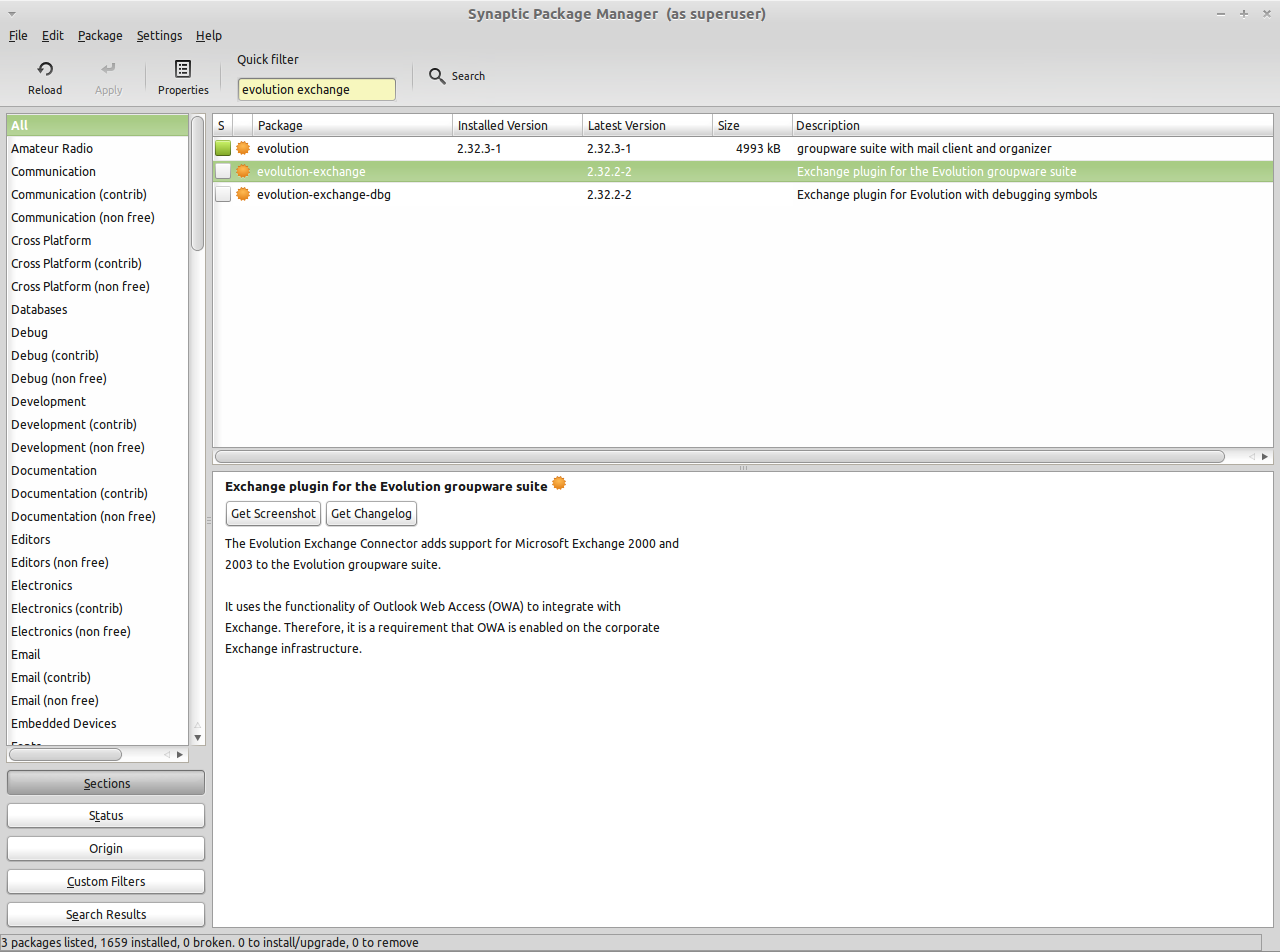This screenshot has height=952, width=1280.
Task: Open package Properties from the toolbar
Action: [183, 69]
